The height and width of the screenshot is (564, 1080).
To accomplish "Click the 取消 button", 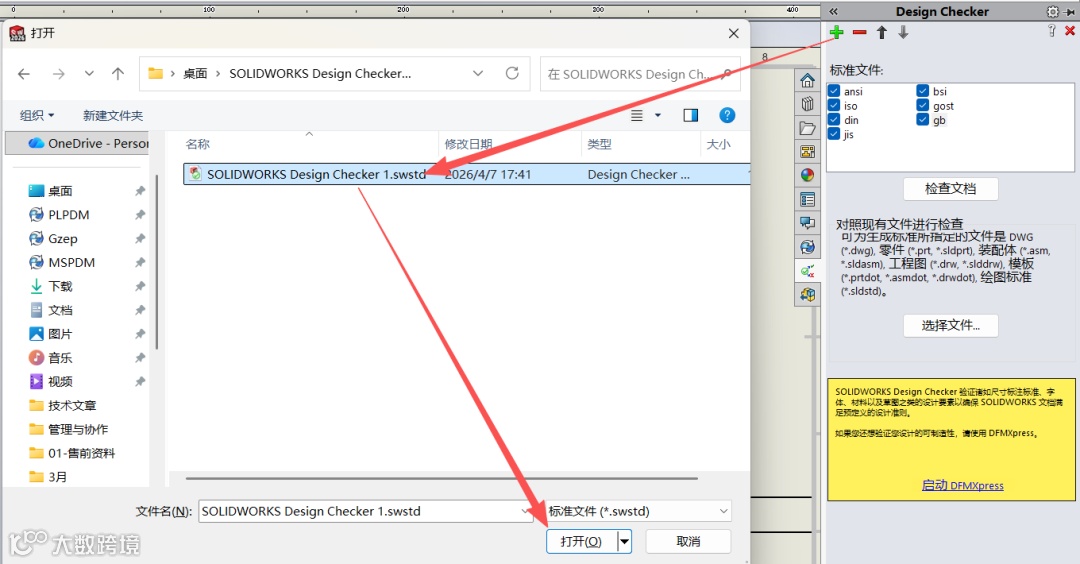I will [688, 541].
